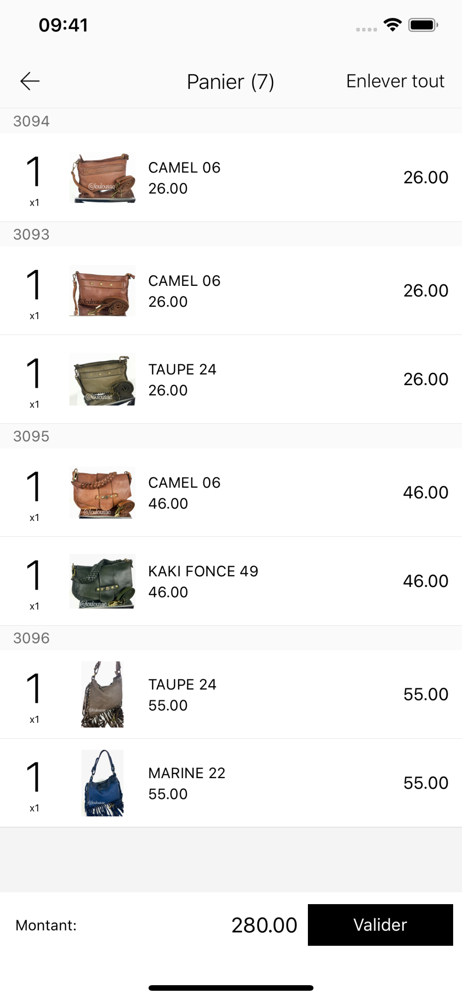462x1000 pixels.
Task: Click the Valider button
Action: tap(380, 925)
